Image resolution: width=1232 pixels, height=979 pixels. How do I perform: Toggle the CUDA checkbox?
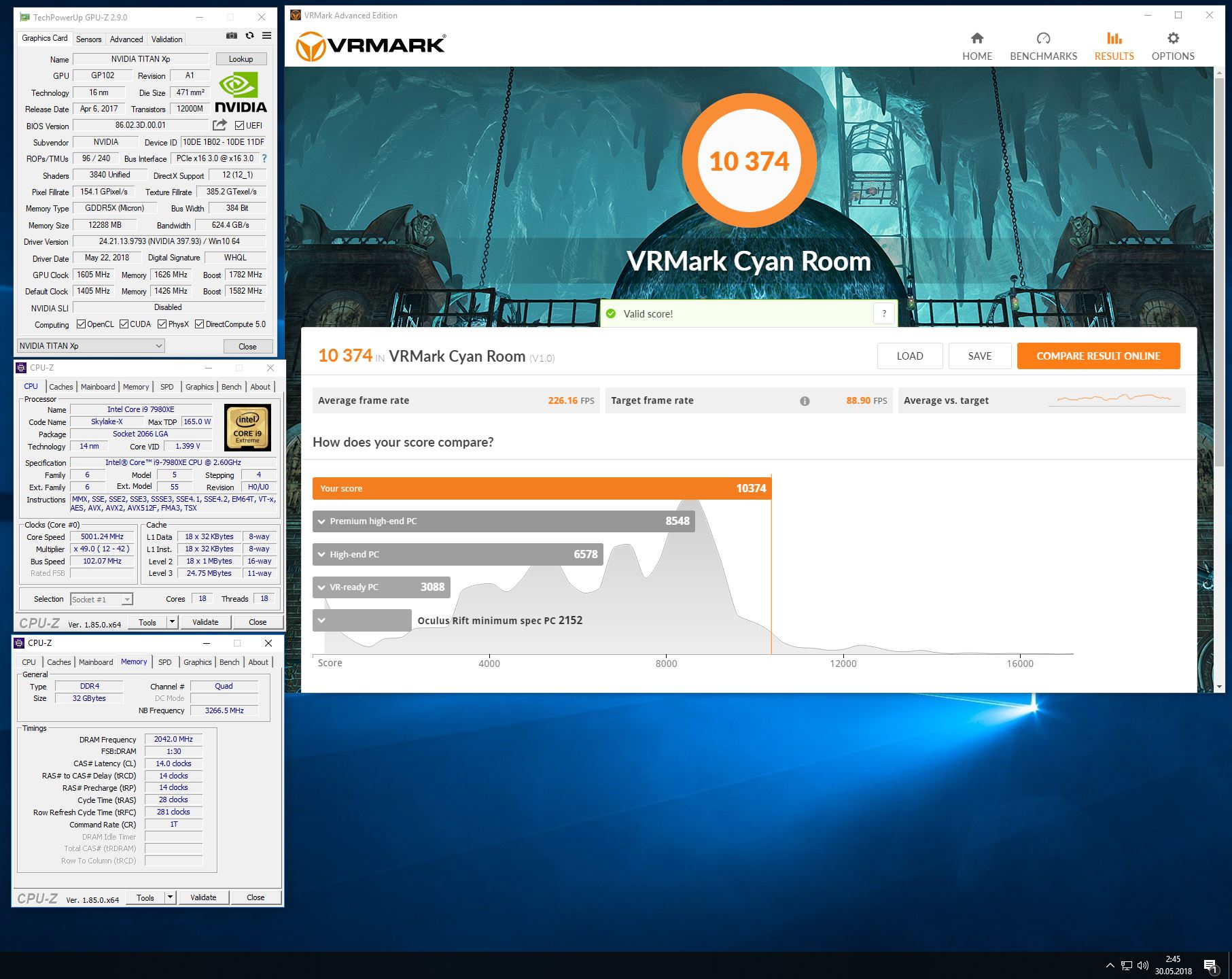(124, 324)
